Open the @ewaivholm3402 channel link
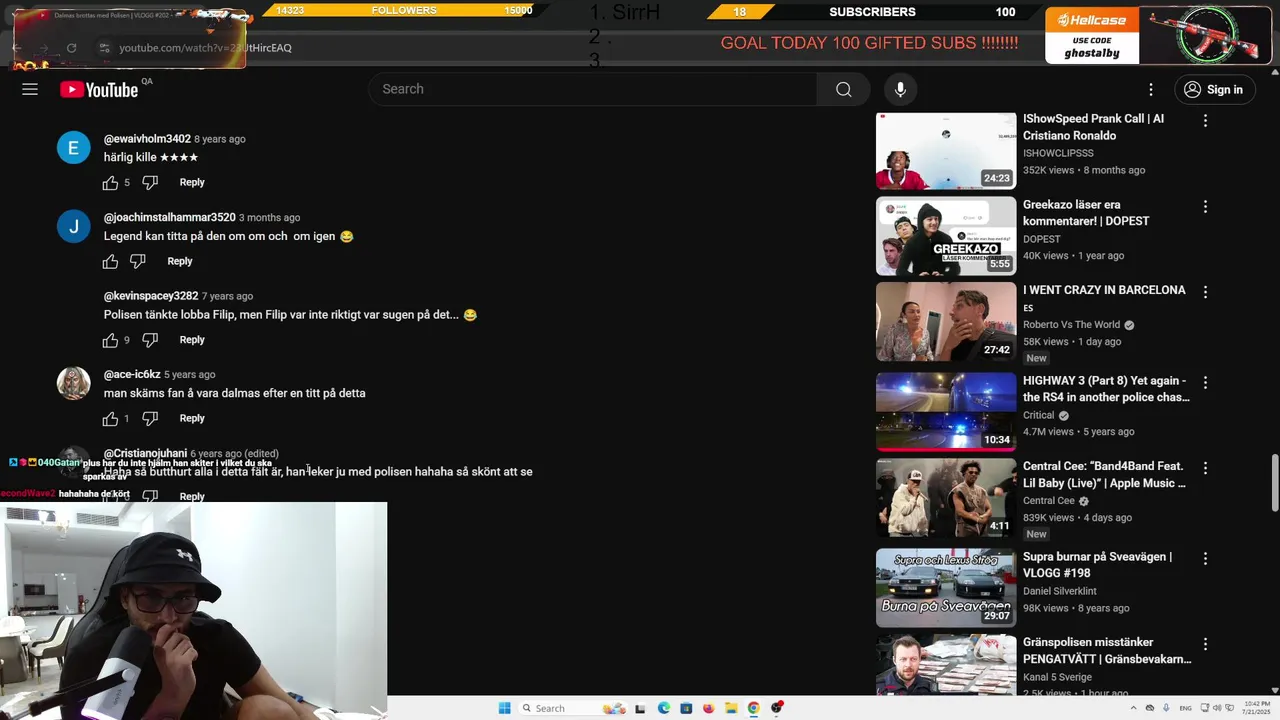The image size is (1280, 720). pyautogui.click(x=147, y=139)
